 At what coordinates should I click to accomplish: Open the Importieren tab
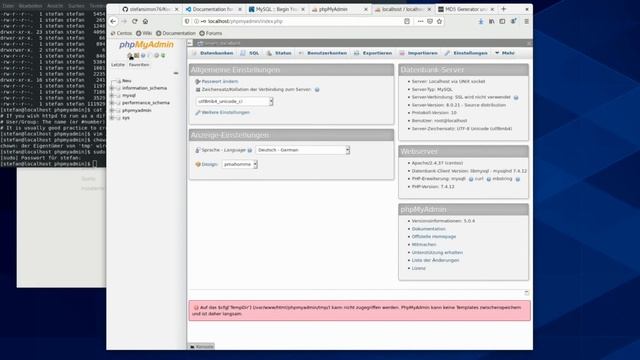[x=418, y=53]
